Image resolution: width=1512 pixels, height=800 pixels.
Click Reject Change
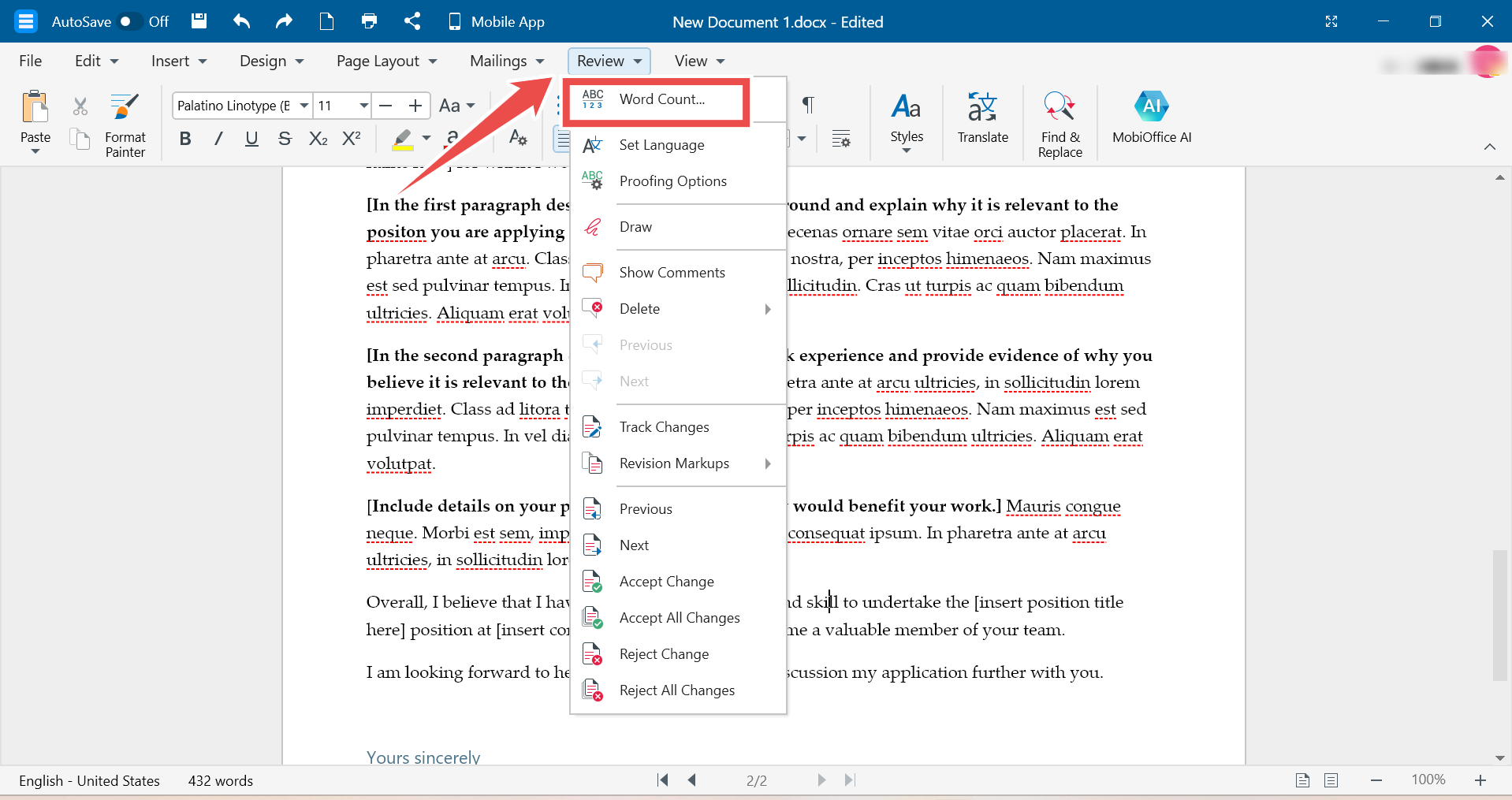tap(678, 654)
